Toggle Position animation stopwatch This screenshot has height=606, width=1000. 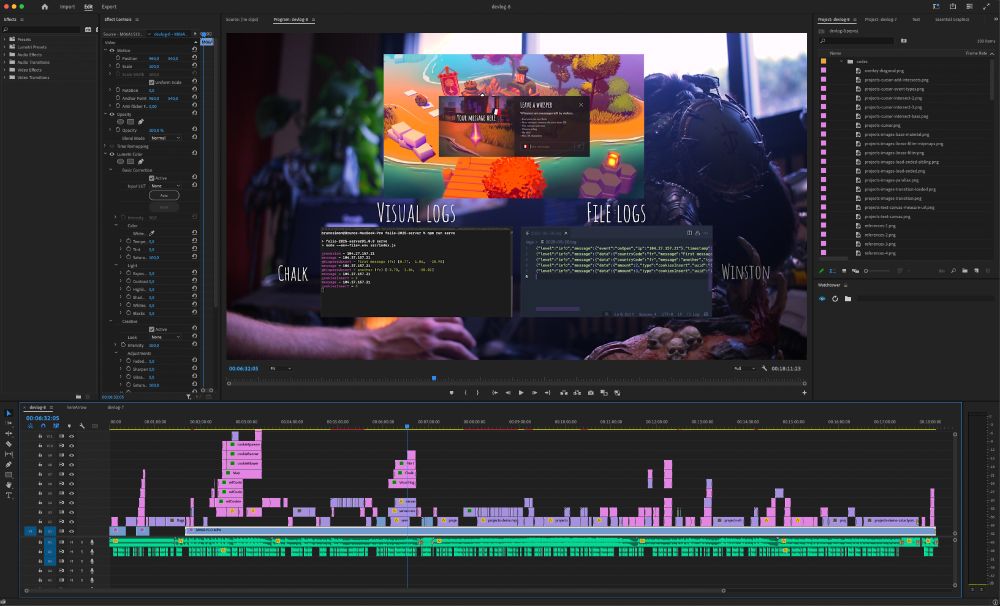pyautogui.click(x=118, y=58)
